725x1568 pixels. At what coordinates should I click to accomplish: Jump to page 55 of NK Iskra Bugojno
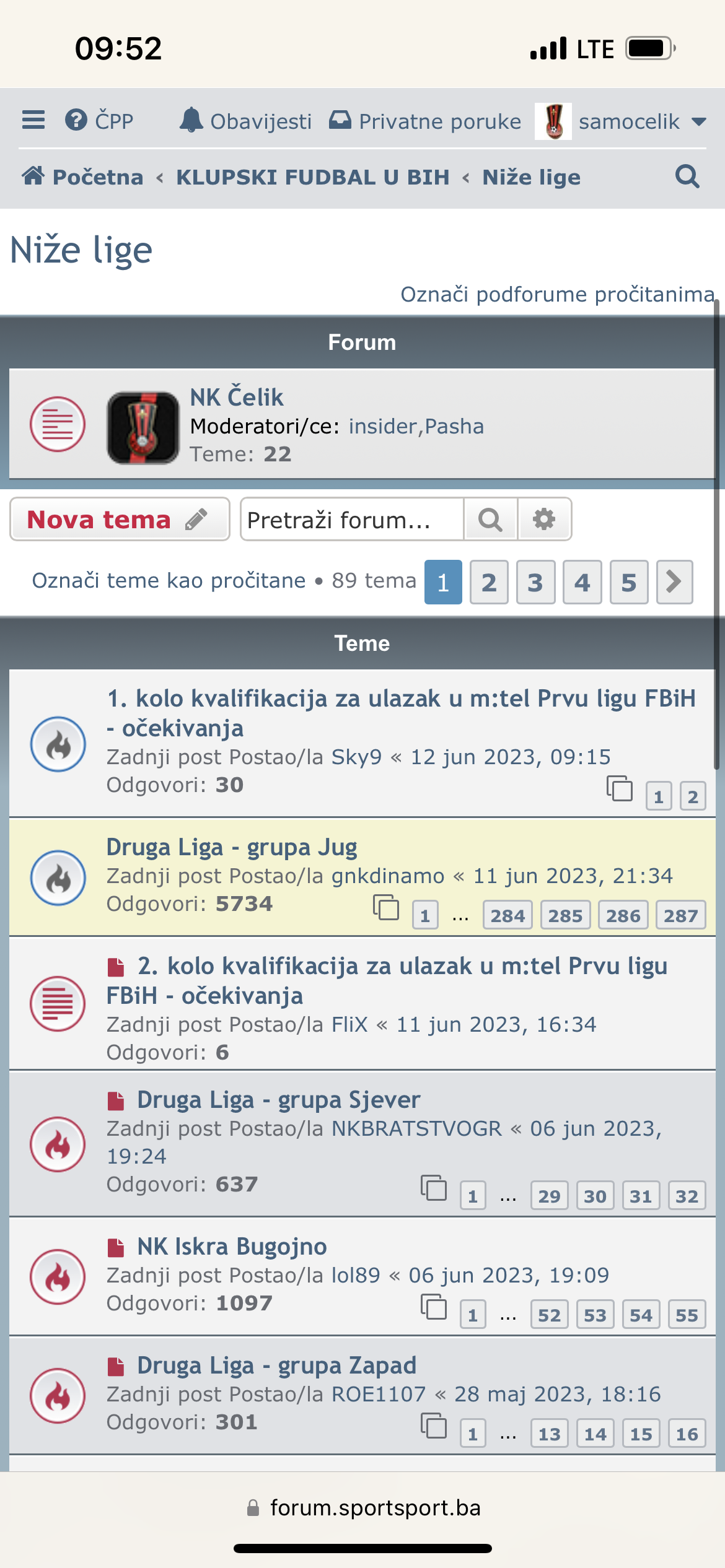pos(687,1315)
